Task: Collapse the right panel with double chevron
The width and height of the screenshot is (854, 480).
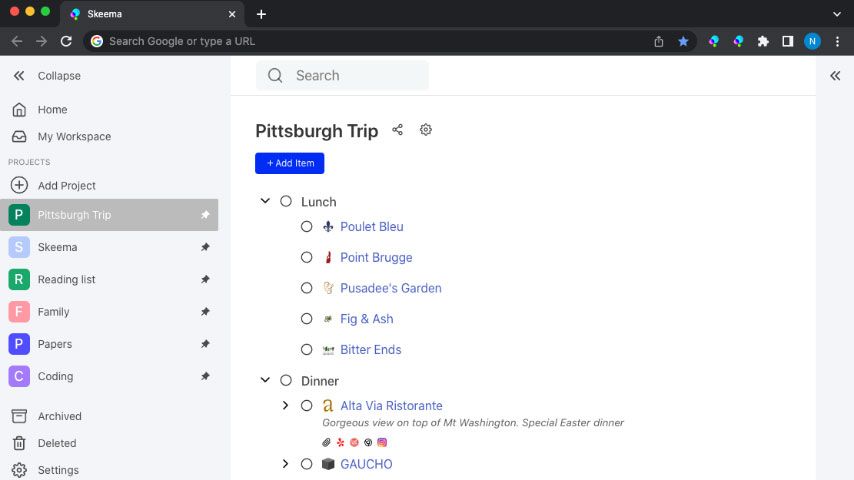Action: (x=835, y=76)
